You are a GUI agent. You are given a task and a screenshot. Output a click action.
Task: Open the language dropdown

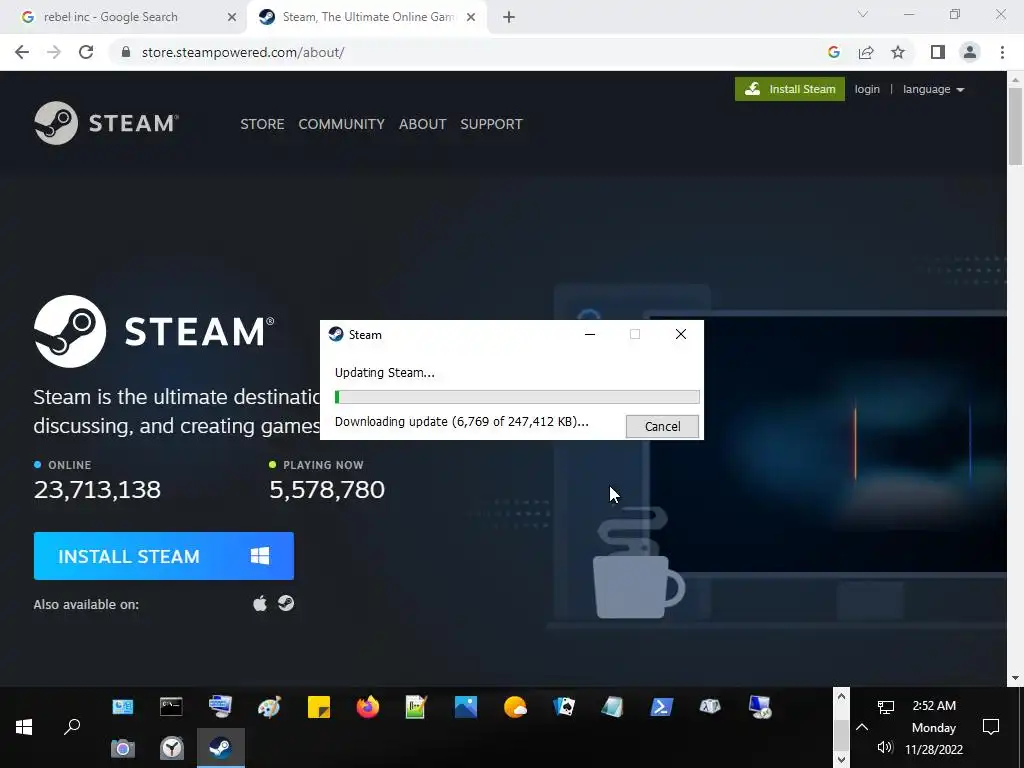933,89
